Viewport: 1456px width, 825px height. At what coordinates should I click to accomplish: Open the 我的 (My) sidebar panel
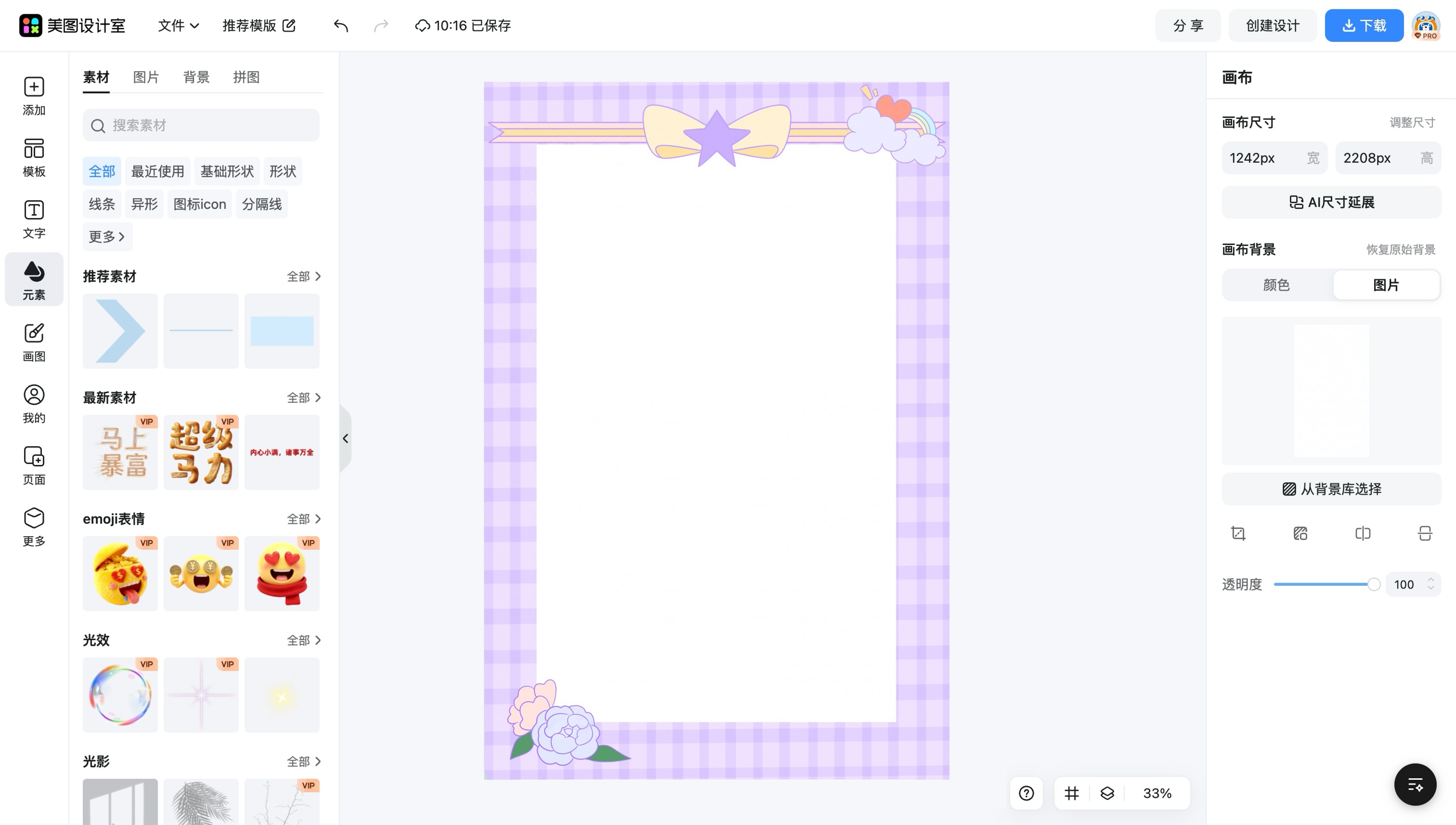pyautogui.click(x=34, y=403)
